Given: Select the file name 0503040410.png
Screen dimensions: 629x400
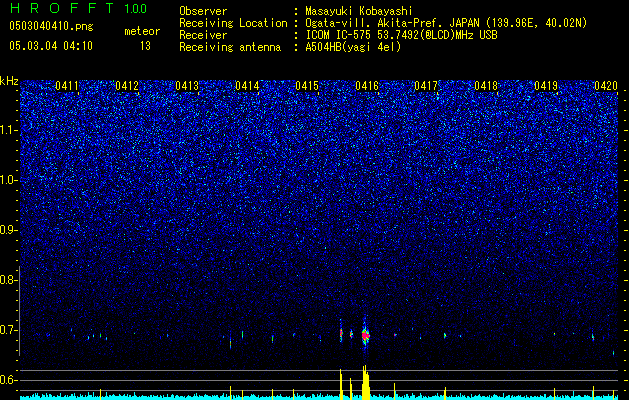Looking at the screenshot, I should pyautogui.click(x=51, y=27).
